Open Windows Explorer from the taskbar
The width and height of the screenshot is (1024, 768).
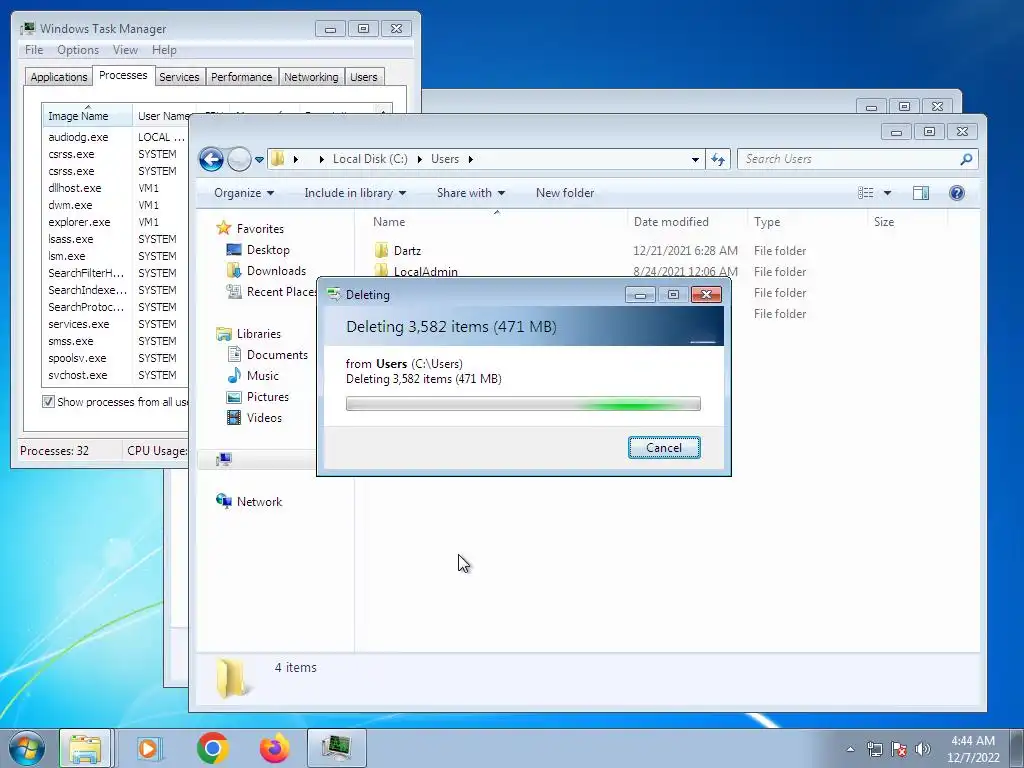coord(85,748)
